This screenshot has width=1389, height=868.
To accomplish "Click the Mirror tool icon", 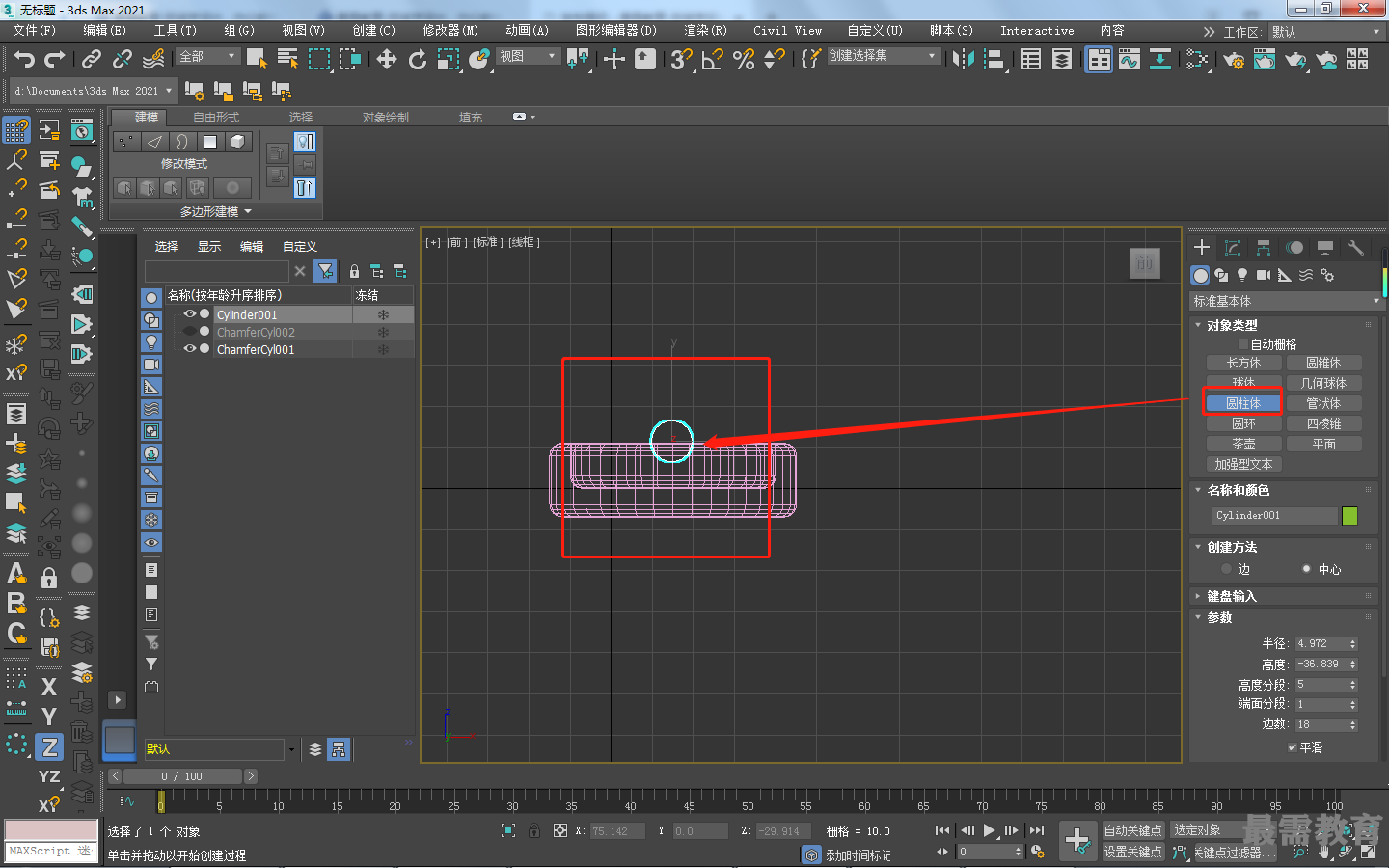I will point(963,60).
